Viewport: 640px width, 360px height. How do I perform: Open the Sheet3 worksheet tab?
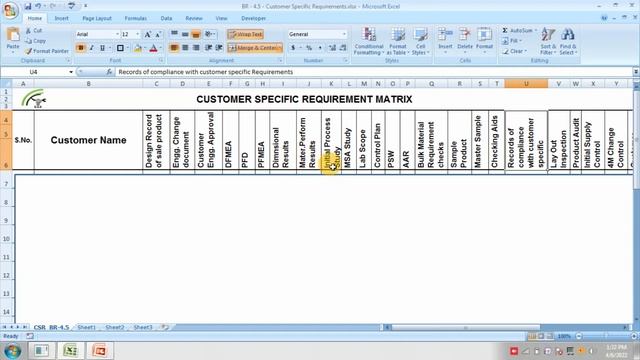(x=143, y=327)
